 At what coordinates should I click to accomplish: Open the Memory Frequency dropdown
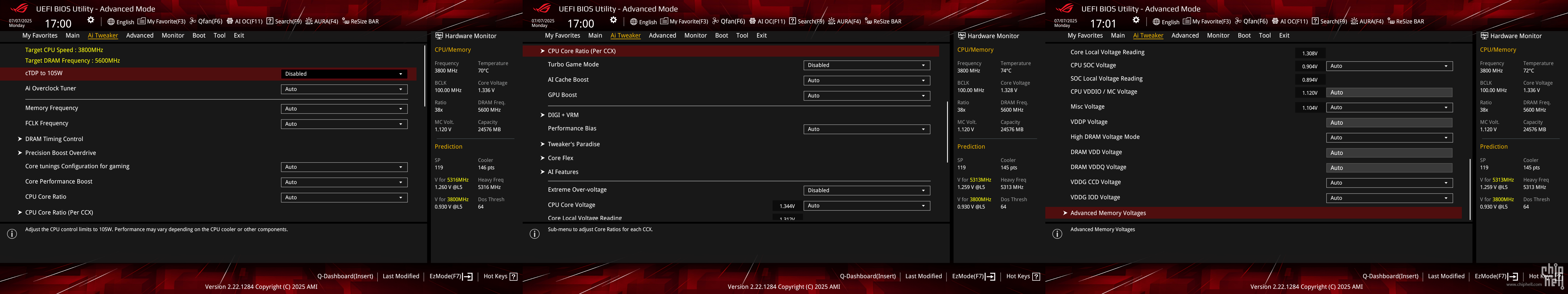[x=344, y=108]
